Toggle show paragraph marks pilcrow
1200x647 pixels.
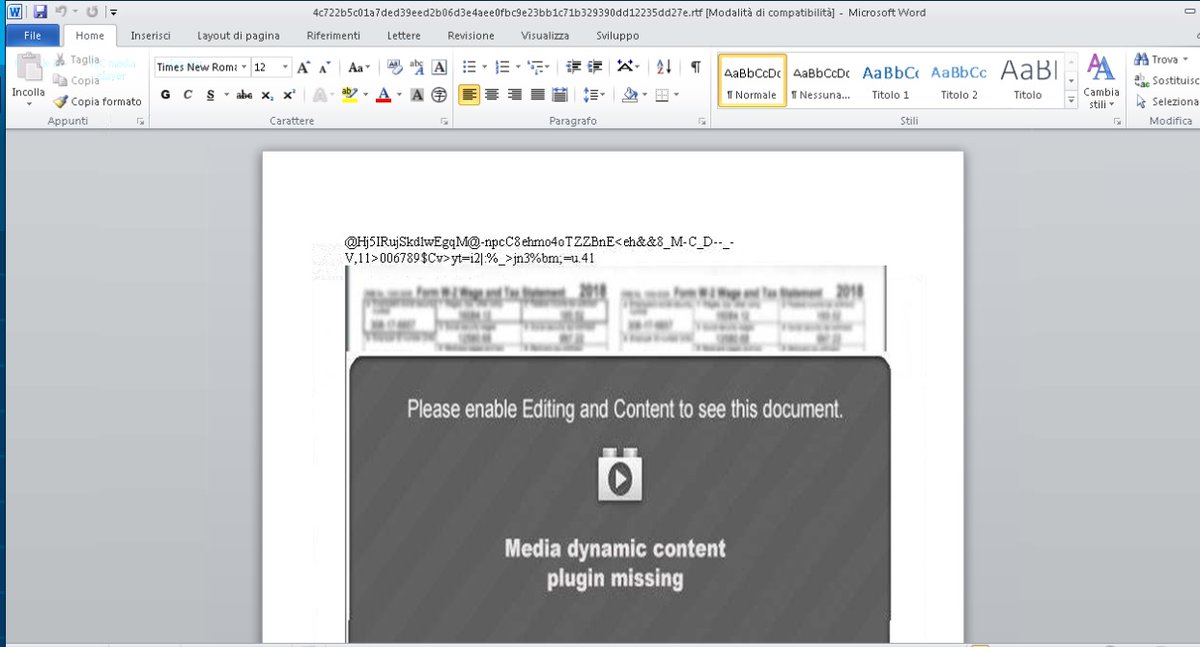pyautogui.click(x=695, y=67)
